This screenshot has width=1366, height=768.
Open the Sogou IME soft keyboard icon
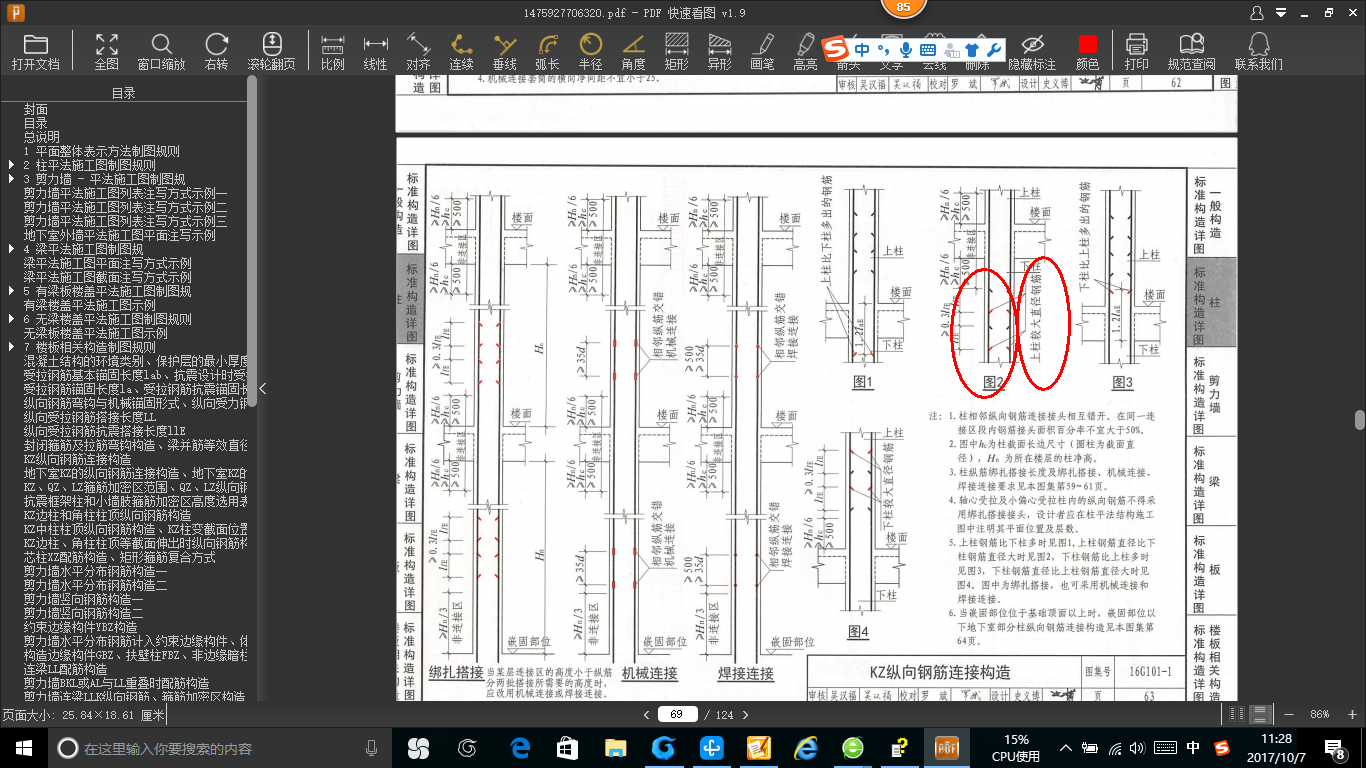pos(928,50)
